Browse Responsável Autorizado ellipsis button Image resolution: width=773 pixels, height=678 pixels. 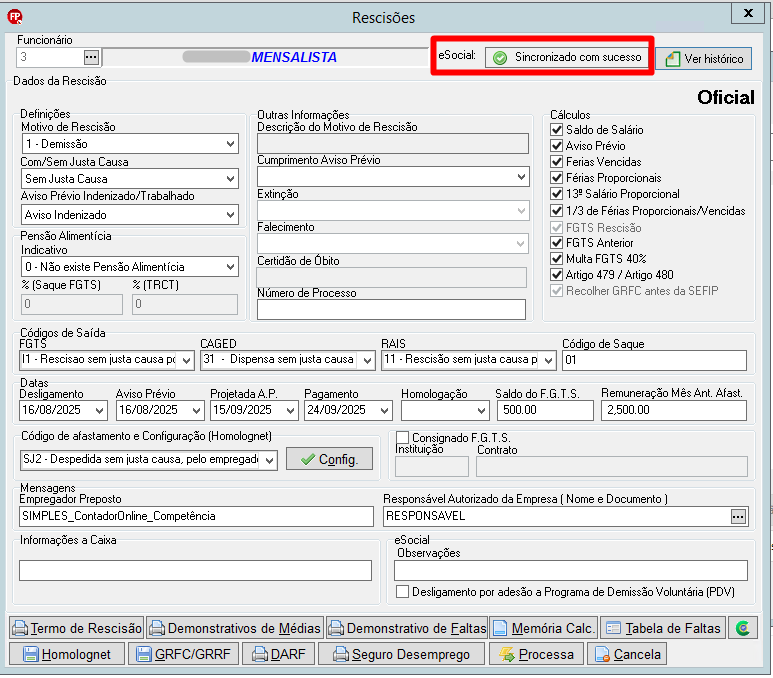click(738, 516)
